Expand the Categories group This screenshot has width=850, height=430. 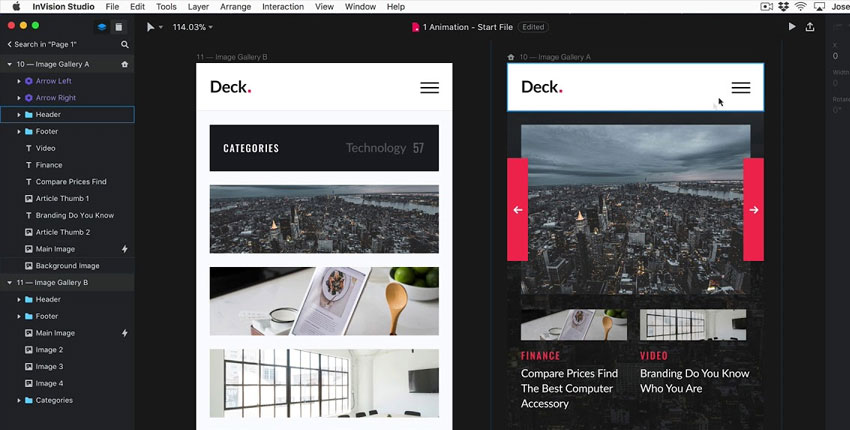pos(19,400)
